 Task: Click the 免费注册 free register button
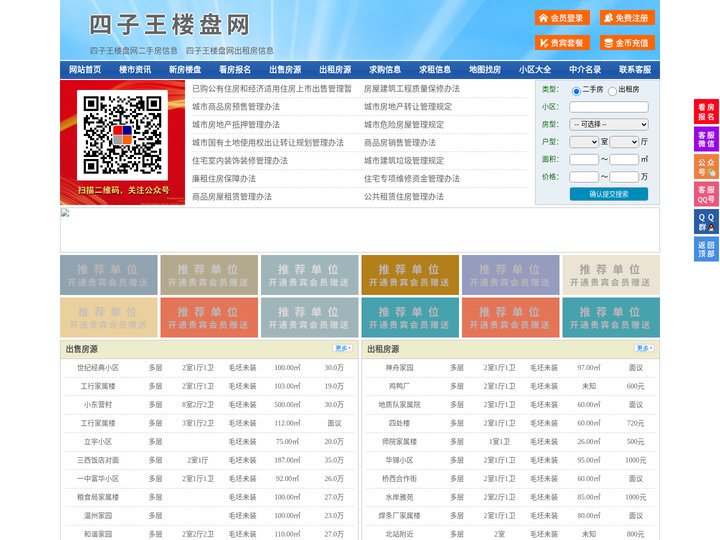(627, 18)
